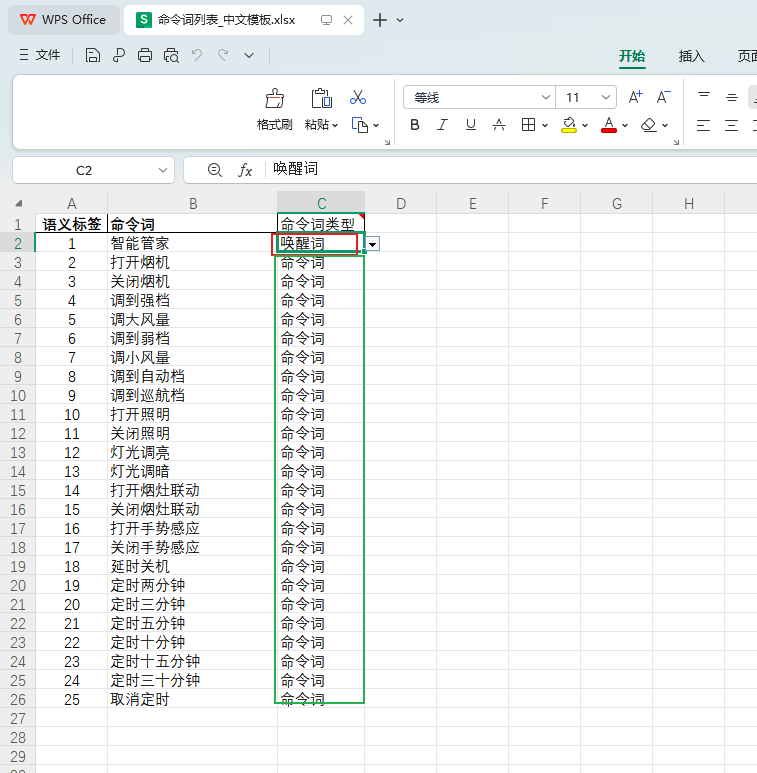The image size is (757, 773).
Task: Expand the font size dropdown showing 11
Action: (606, 97)
